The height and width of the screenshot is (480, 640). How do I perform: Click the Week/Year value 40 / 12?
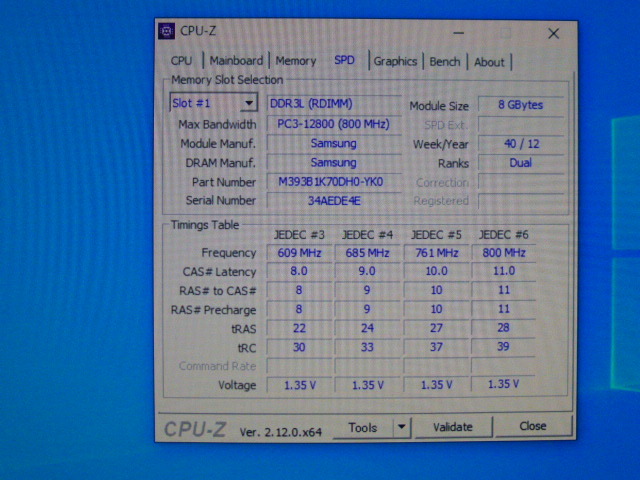tap(520, 144)
